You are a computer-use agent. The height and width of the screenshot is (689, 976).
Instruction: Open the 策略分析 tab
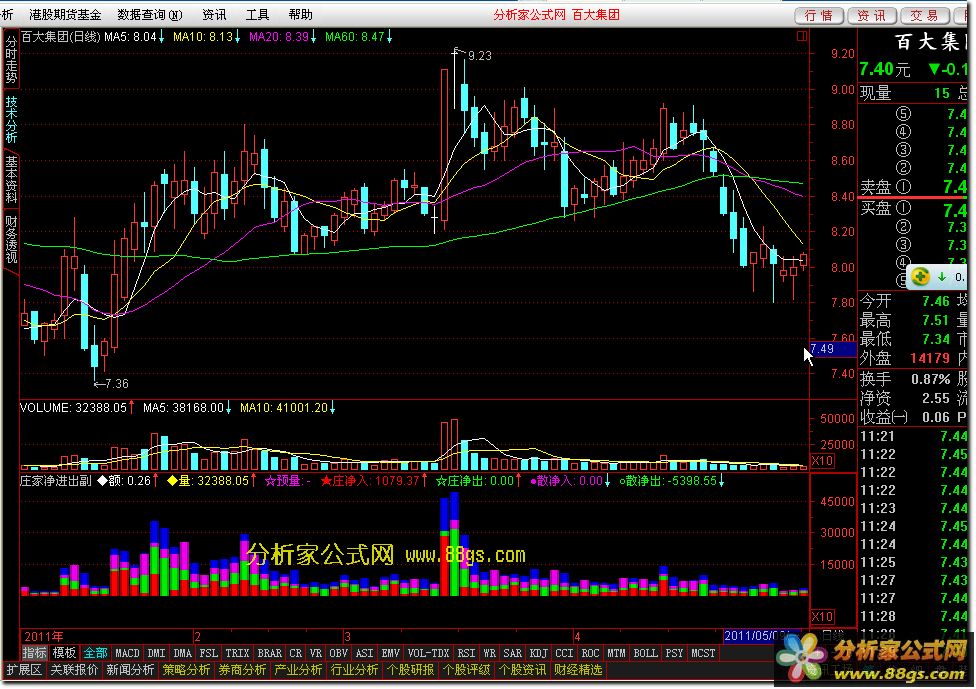click(x=186, y=670)
